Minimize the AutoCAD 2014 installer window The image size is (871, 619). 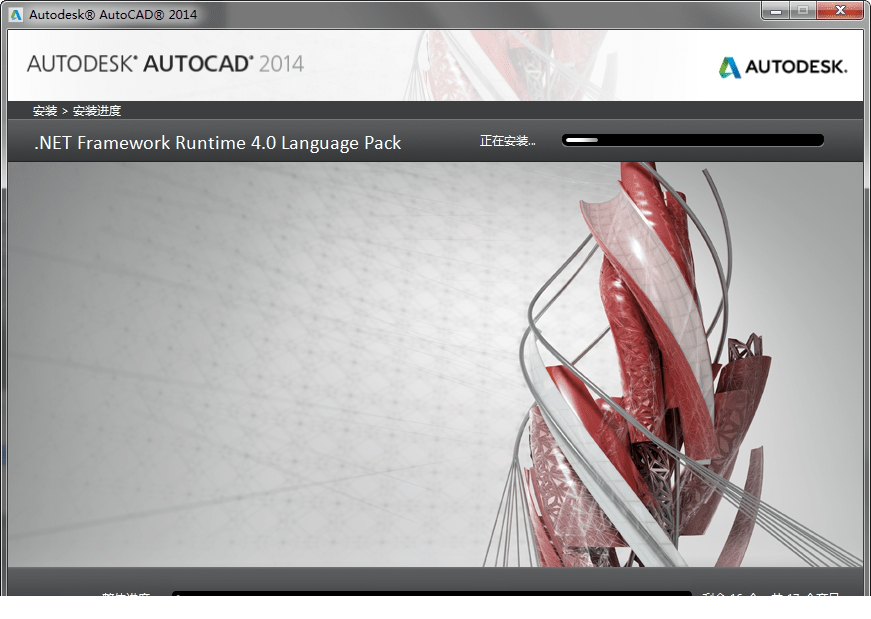776,11
